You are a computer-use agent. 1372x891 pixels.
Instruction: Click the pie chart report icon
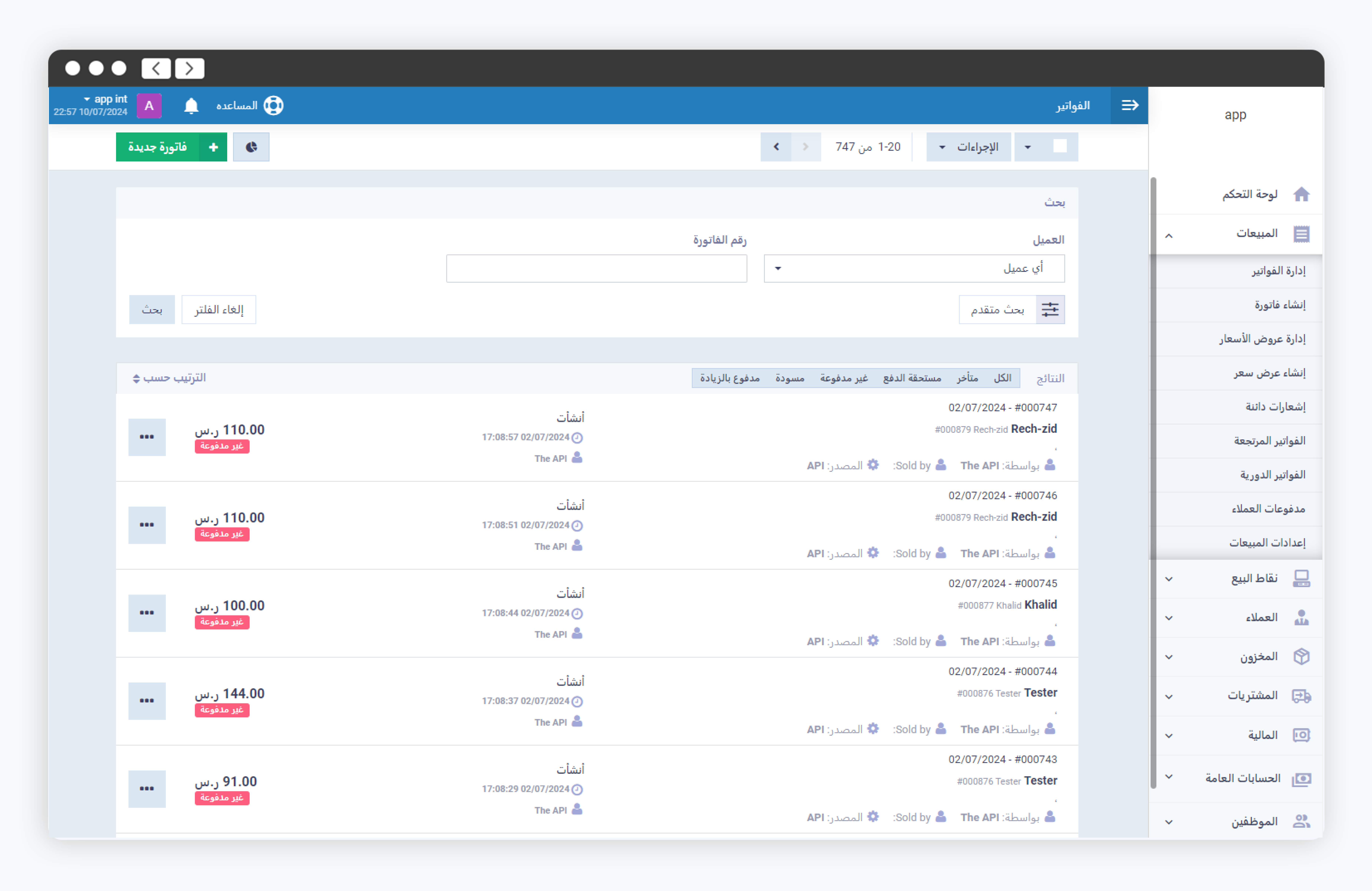[251, 147]
